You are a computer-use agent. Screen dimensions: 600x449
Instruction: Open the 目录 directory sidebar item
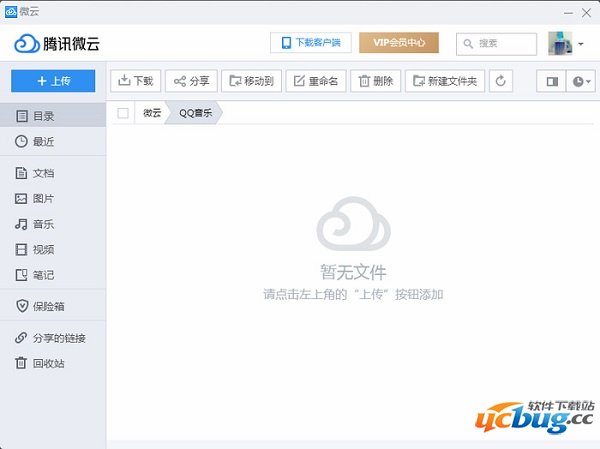(x=53, y=116)
